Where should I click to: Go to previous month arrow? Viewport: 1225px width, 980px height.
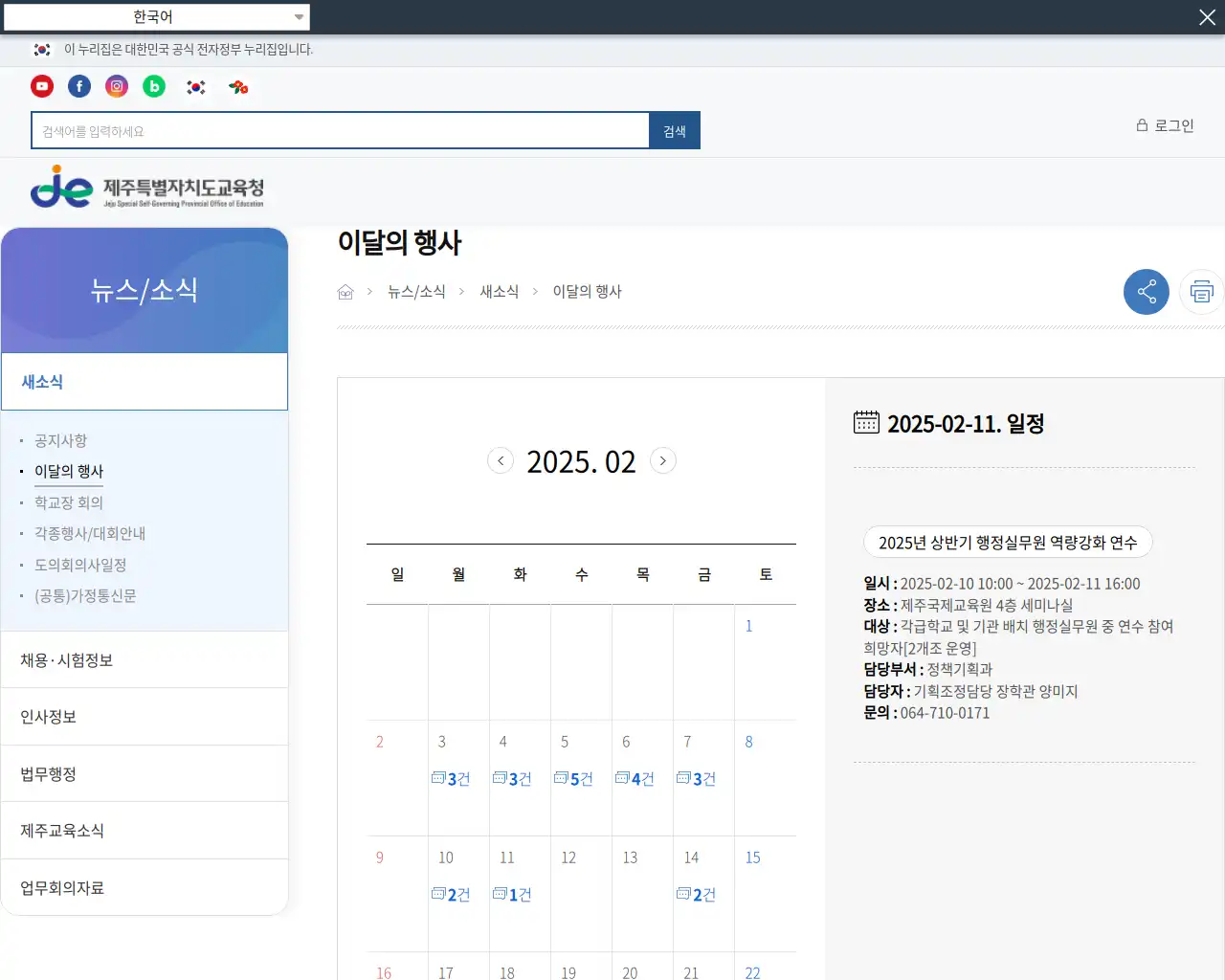[501, 460]
